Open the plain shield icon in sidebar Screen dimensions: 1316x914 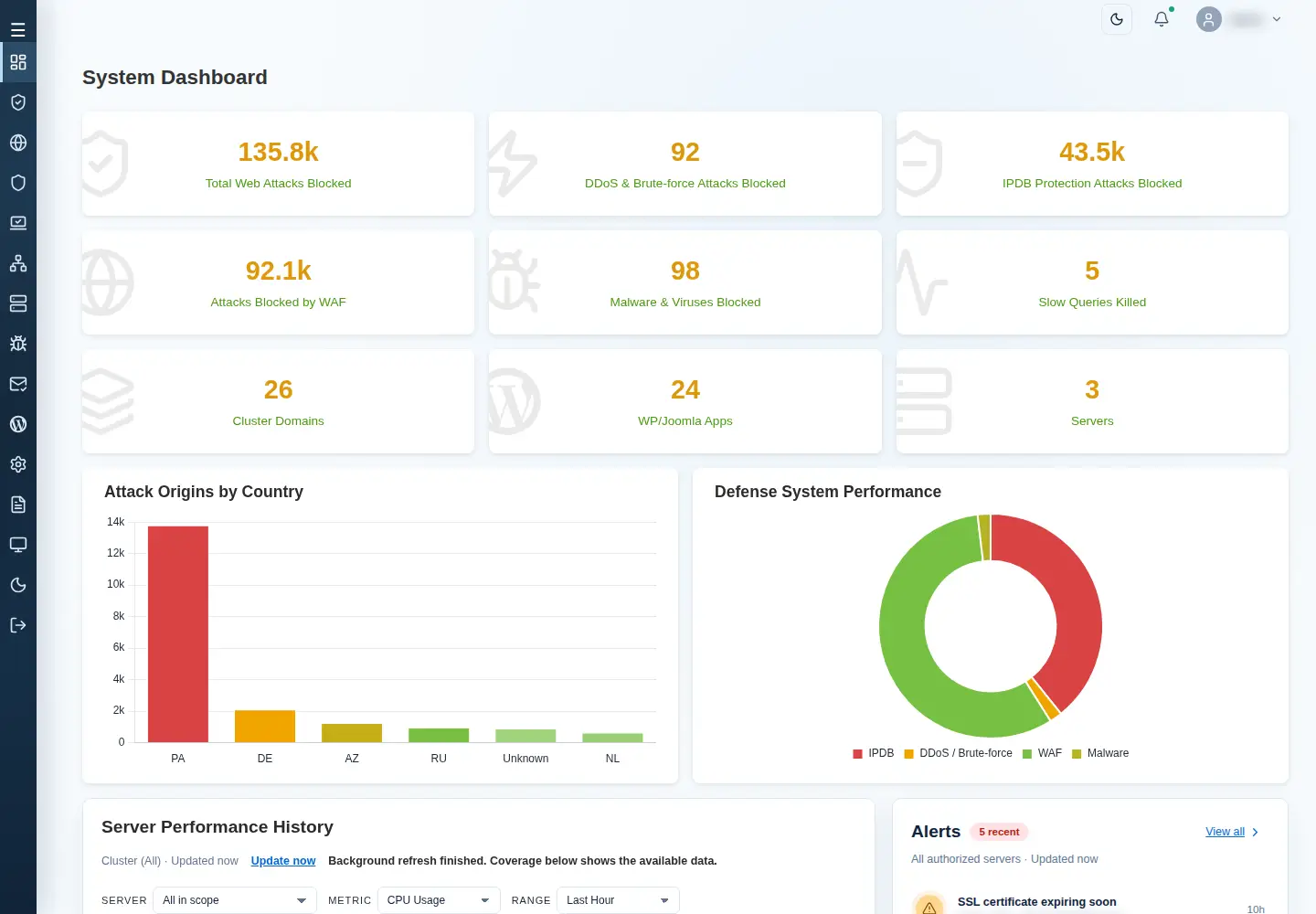(x=18, y=183)
